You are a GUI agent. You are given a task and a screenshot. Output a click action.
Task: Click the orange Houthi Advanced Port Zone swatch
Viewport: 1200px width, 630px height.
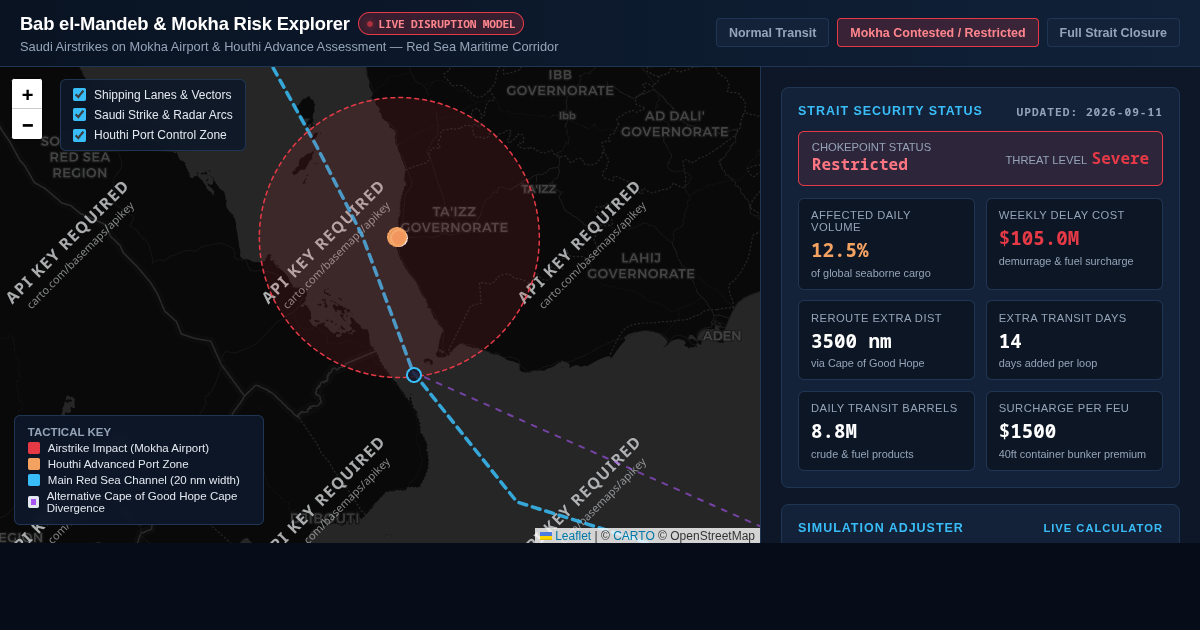(x=34, y=464)
